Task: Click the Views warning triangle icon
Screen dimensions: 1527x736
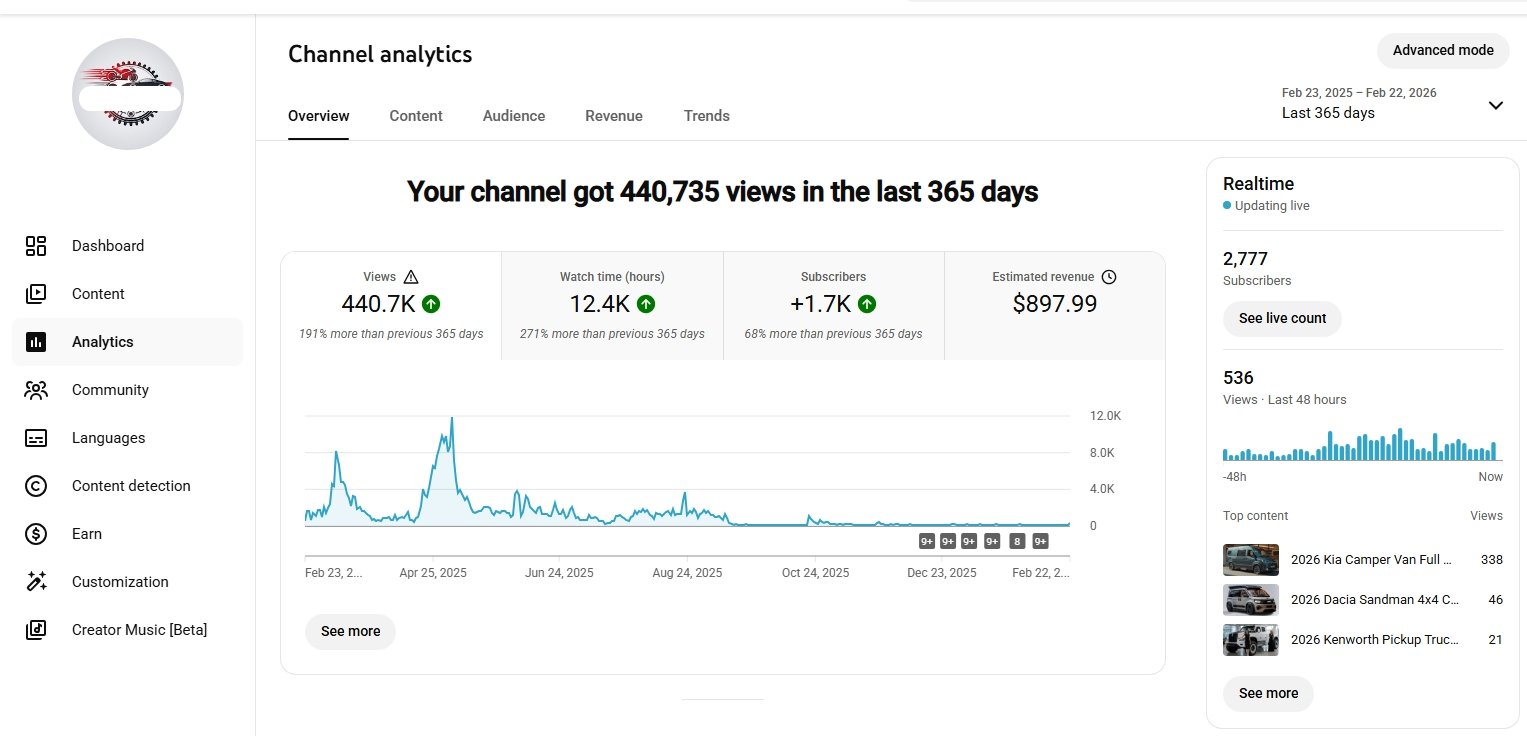Action: click(411, 277)
